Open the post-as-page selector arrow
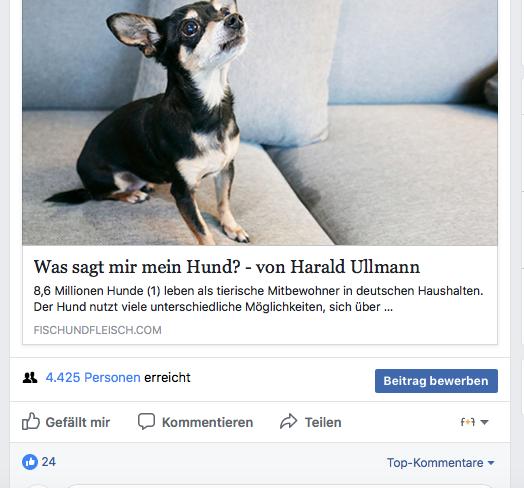Viewport: 524px width, 488px height. point(484,422)
